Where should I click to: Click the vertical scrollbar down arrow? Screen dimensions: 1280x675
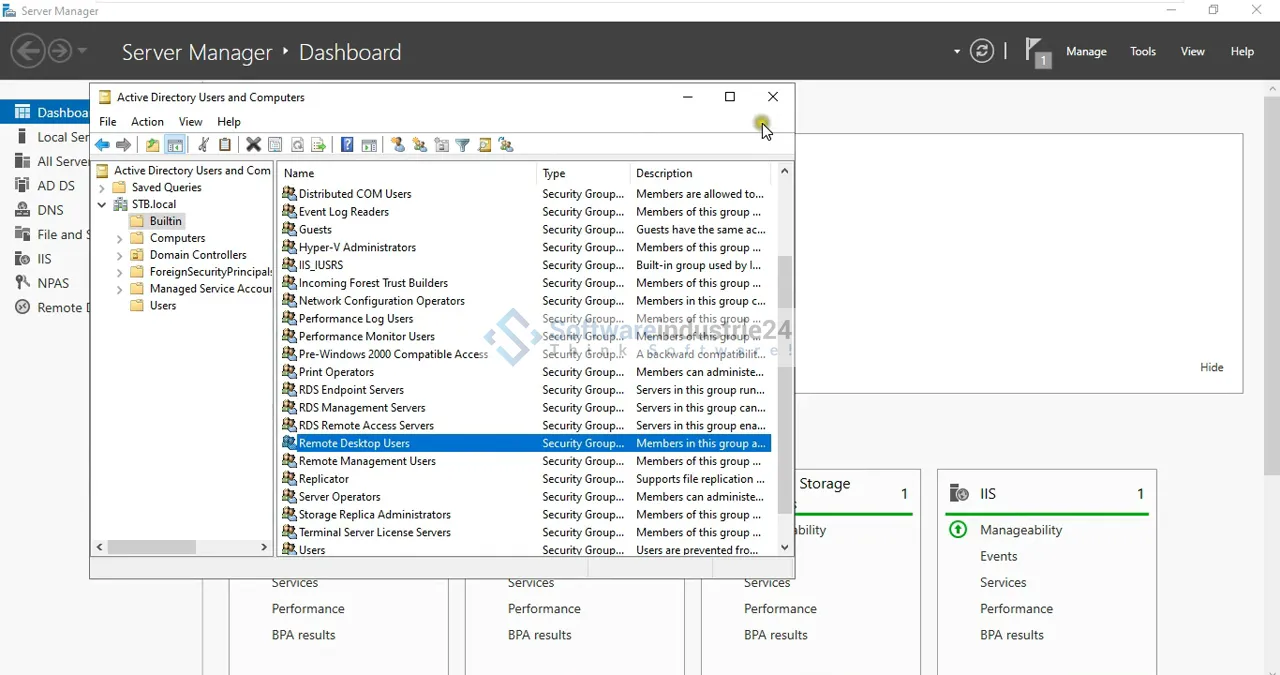784,547
